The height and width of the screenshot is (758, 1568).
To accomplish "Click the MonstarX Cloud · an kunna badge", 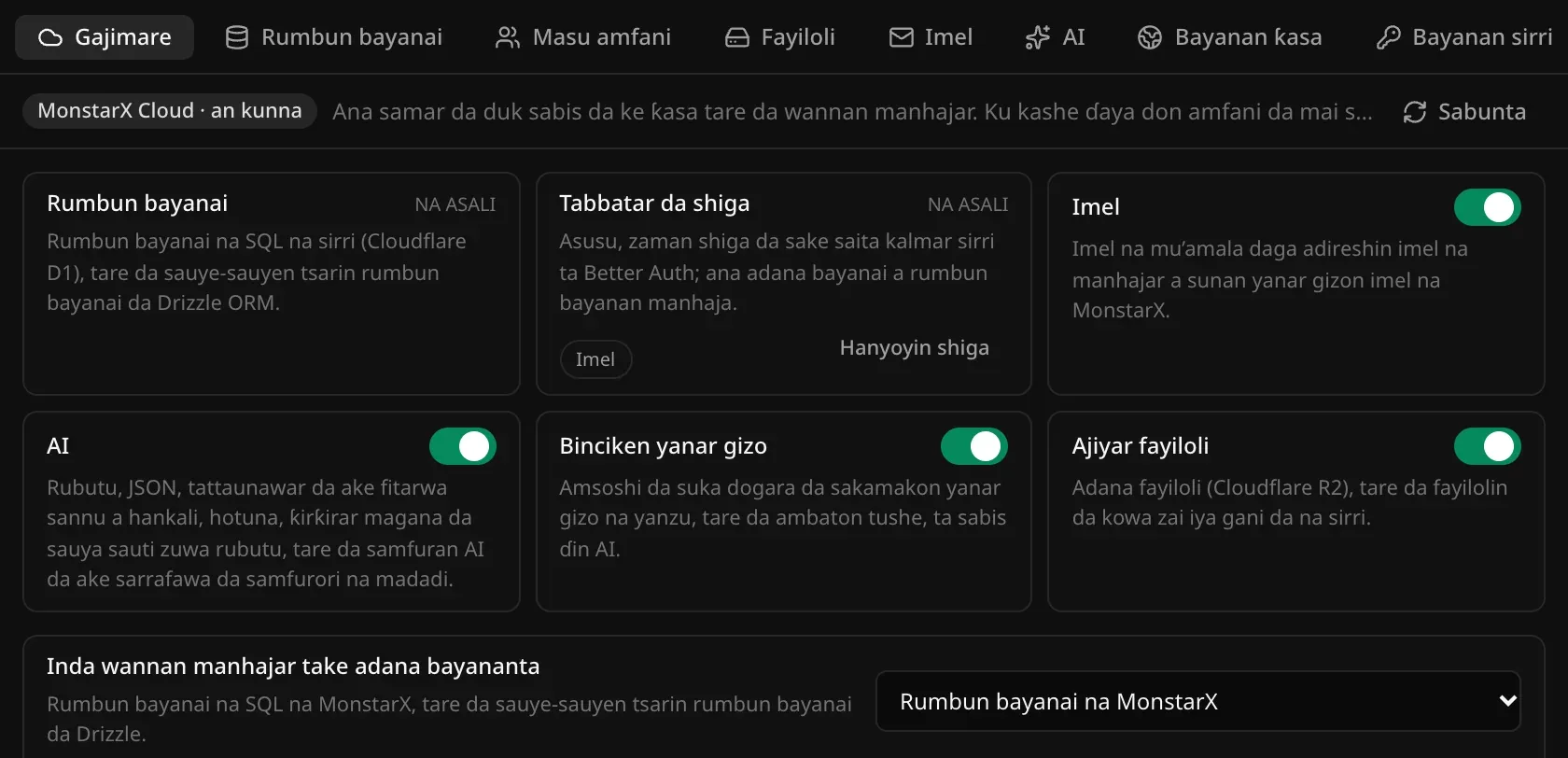I will 170,111.
